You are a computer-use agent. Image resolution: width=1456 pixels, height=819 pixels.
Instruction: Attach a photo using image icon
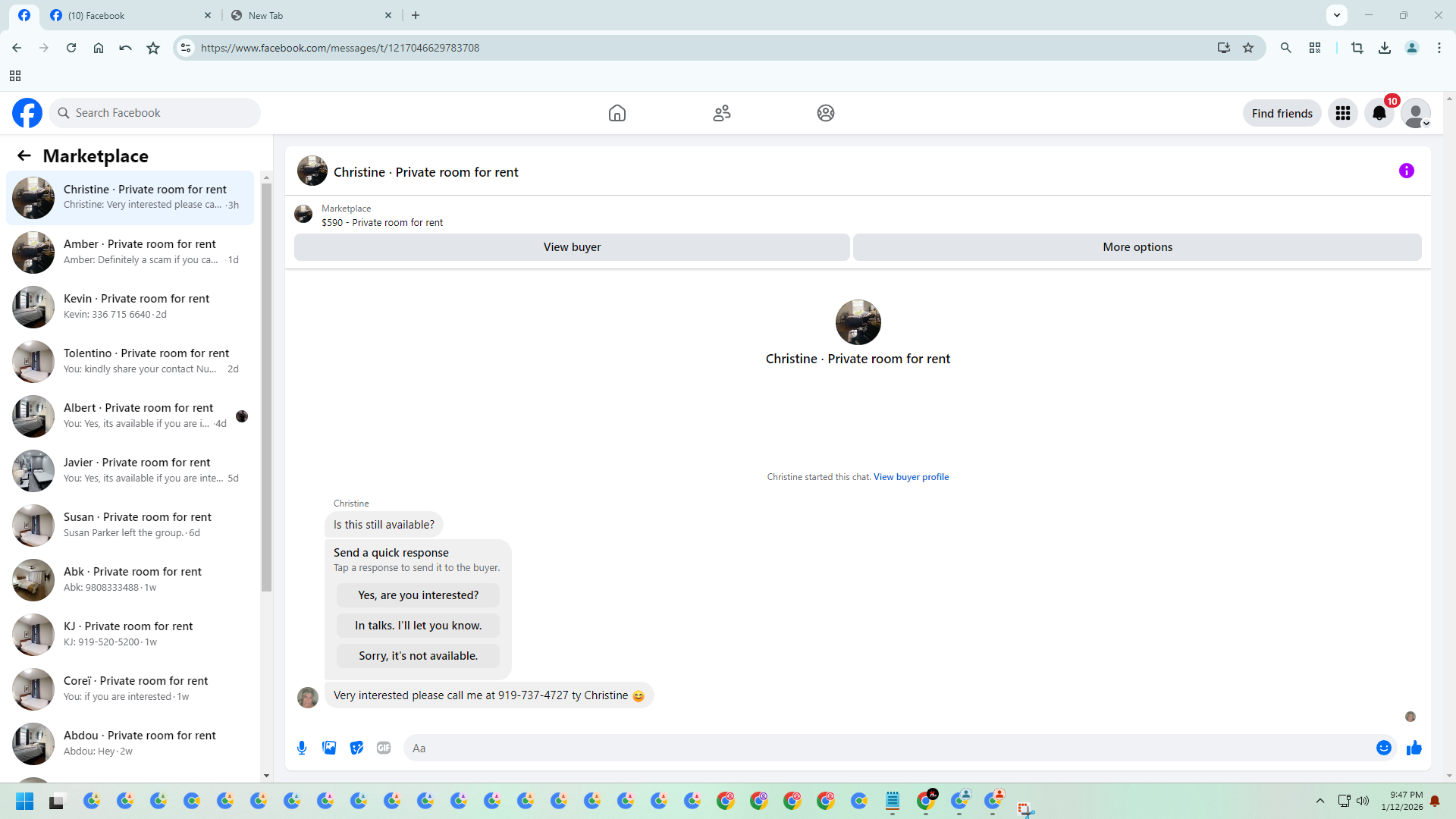pos(329,748)
